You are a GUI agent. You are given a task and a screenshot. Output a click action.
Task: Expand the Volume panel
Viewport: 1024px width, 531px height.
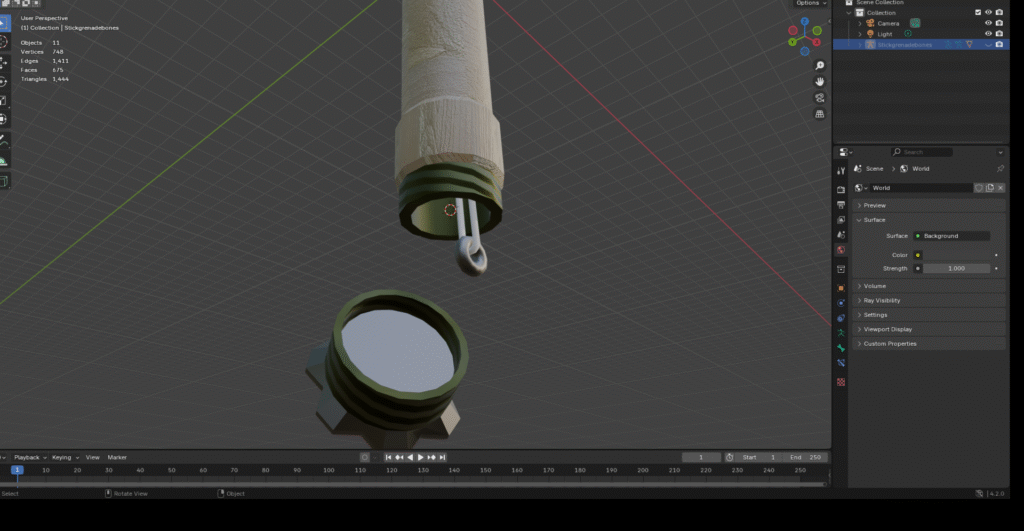[875, 286]
